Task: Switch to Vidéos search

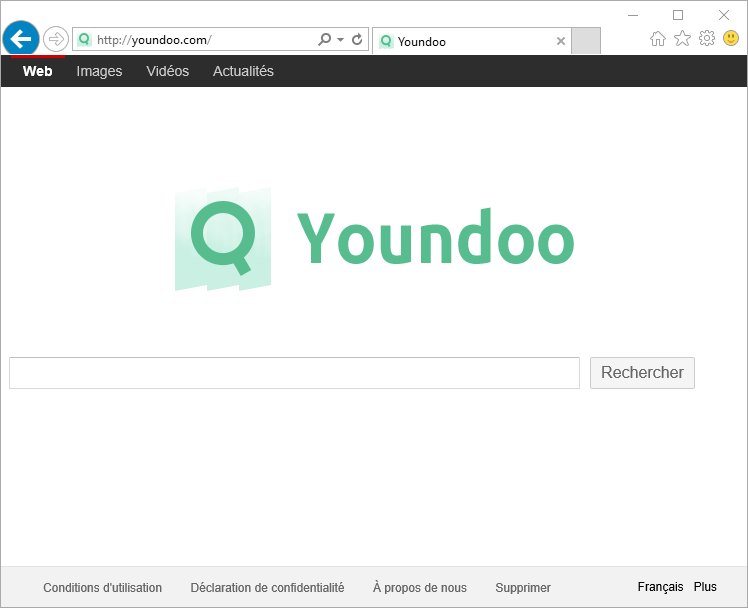Action: coord(167,71)
